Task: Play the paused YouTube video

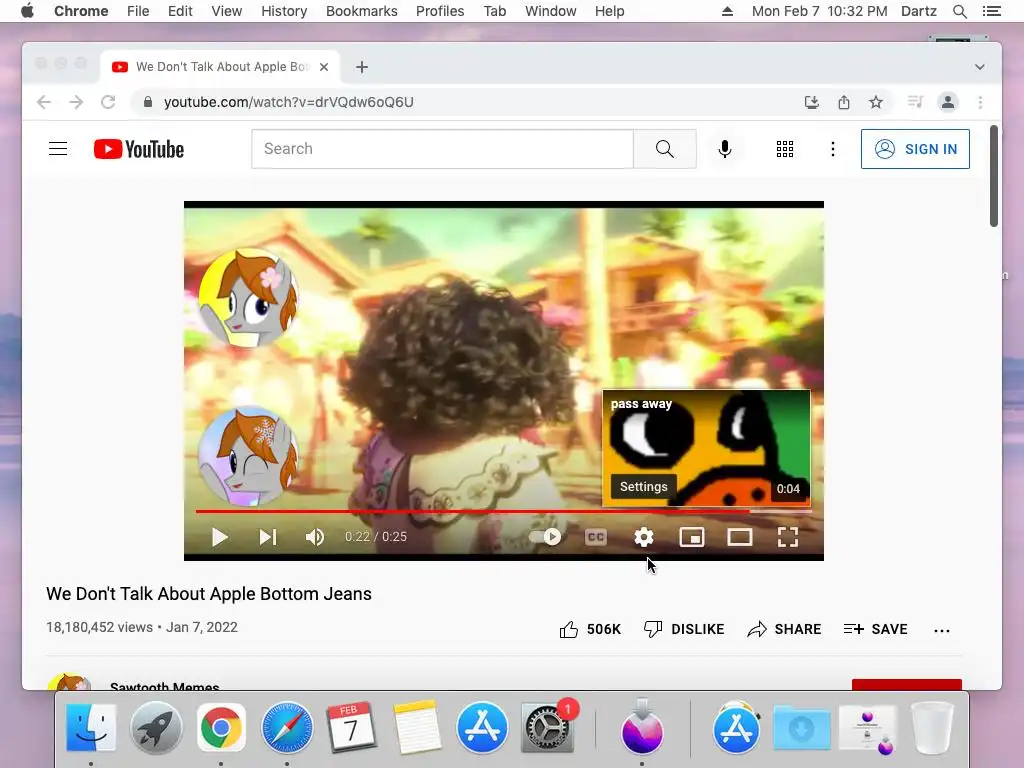Action: click(x=219, y=537)
